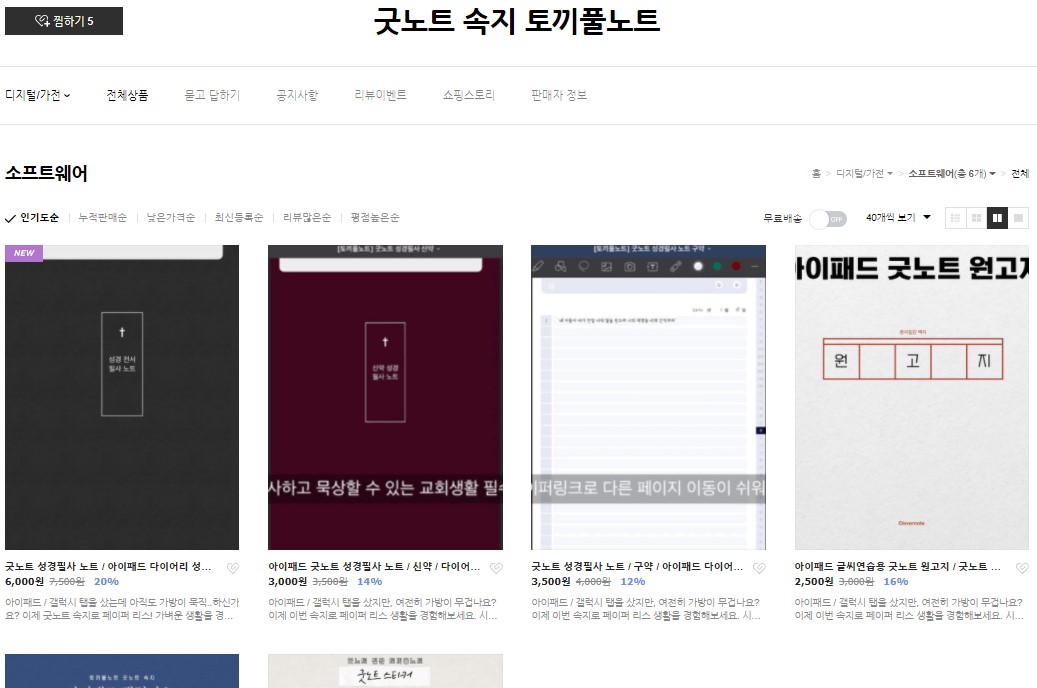Open product title 굿노트 성경필사 노트 / 아이패드 다이어리
This screenshot has width=1037, height=688.
[108, 567]
